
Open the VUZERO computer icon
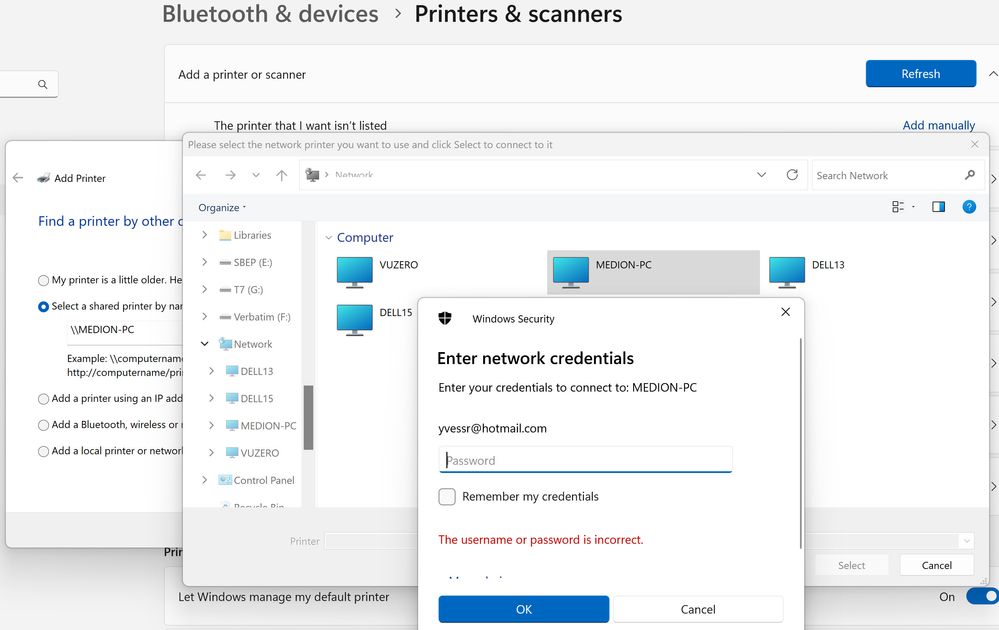click(354, 271)
